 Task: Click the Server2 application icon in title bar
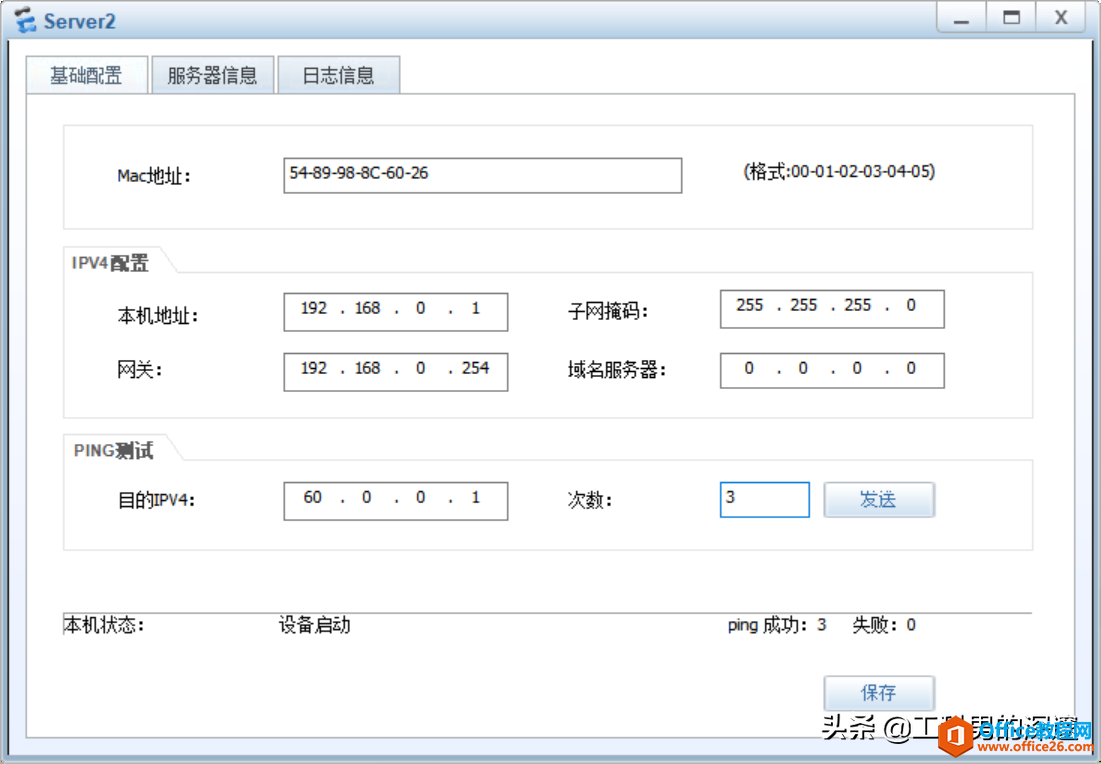pyautogui.click(x=25, y=20)
